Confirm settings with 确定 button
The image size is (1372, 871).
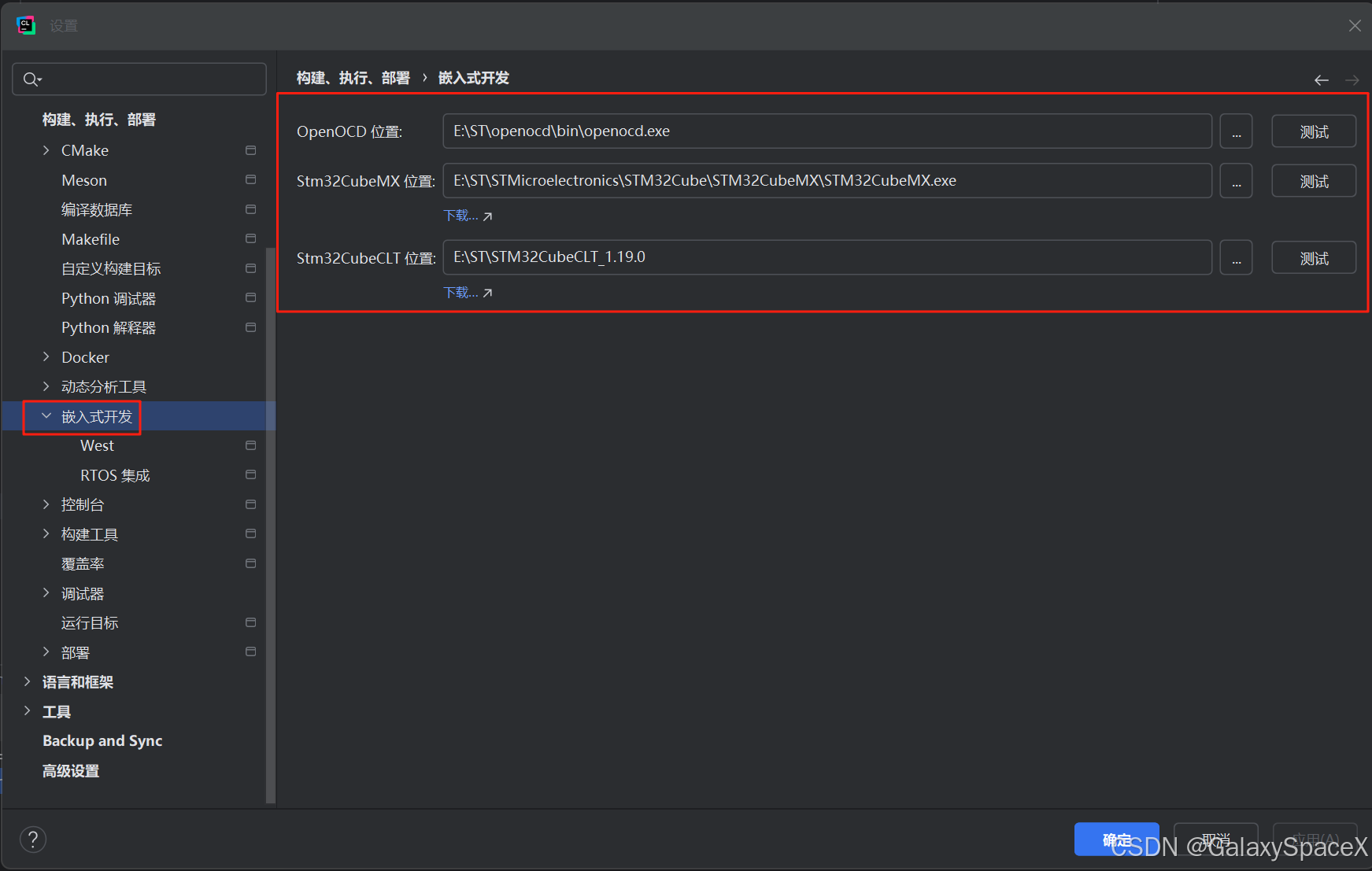click(x=1116, y=840)
